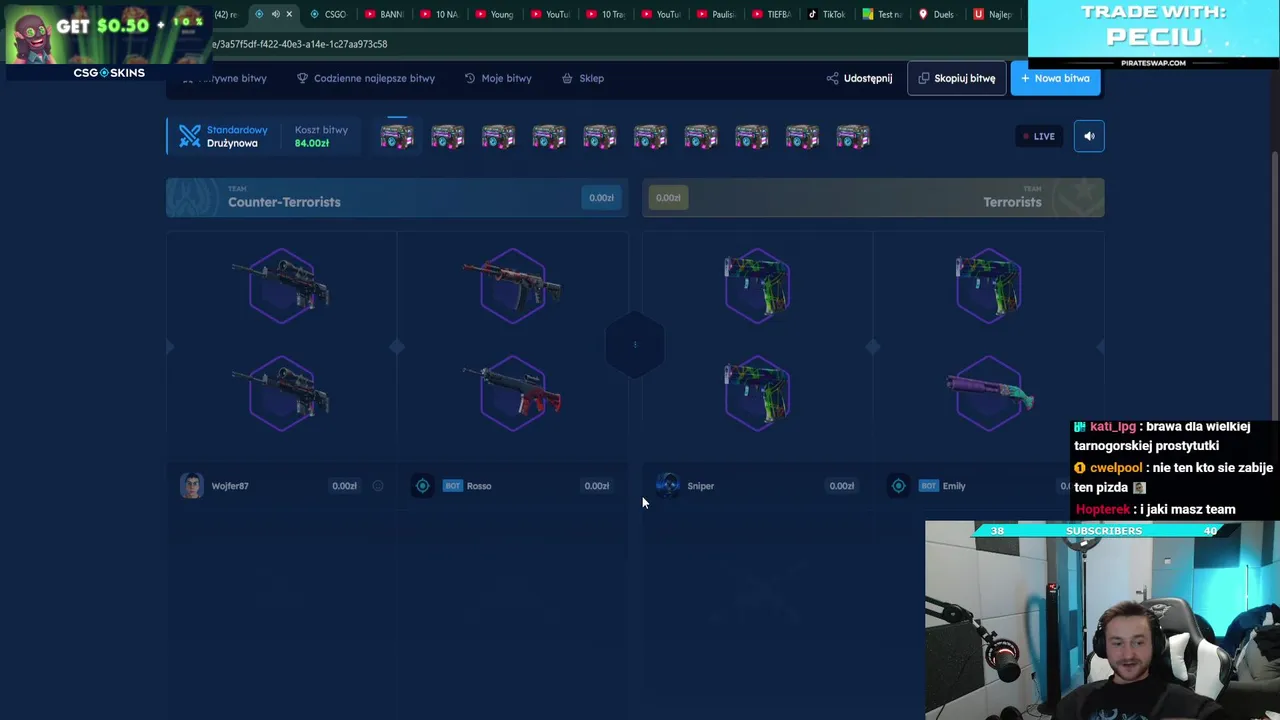Switch to the TIEFBA browser tab

tap(770, 14)
